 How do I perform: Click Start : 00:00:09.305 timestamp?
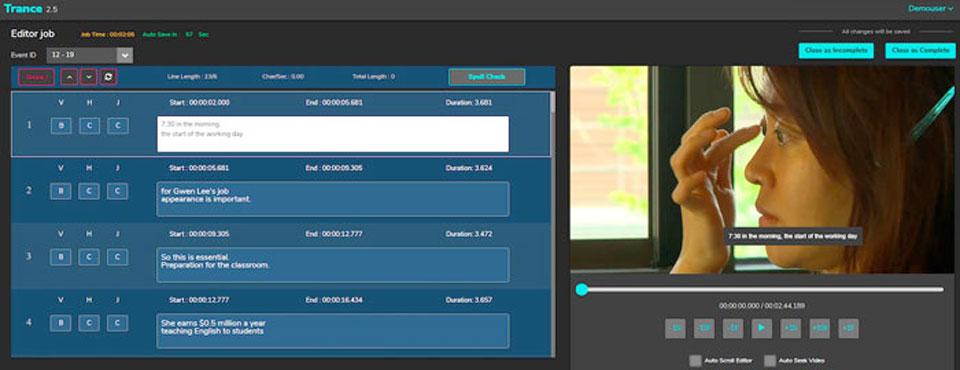point(200,234)
